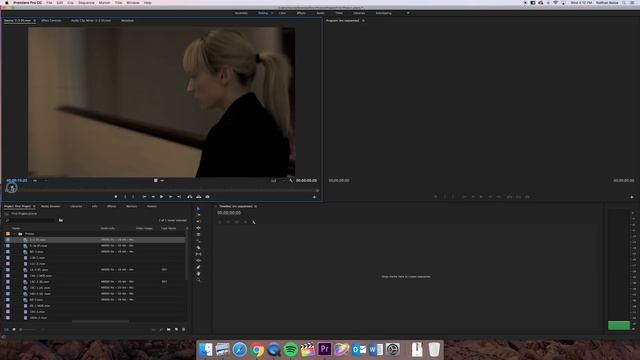Switch to the Effects workspace
Image resolution: width=640 pixels, height=360 pixels.
(301, 13)
